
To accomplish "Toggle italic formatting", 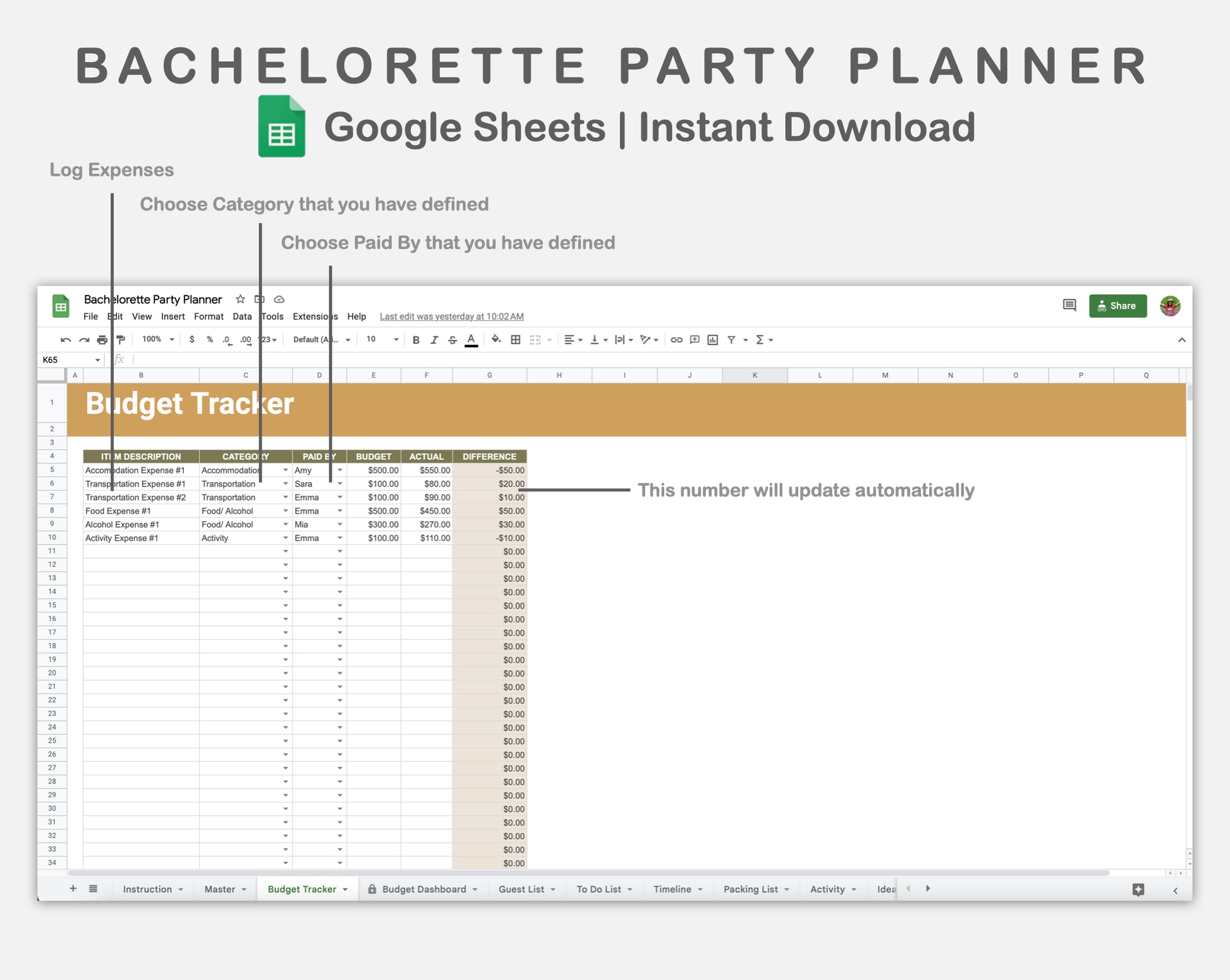I will [434, 340].
